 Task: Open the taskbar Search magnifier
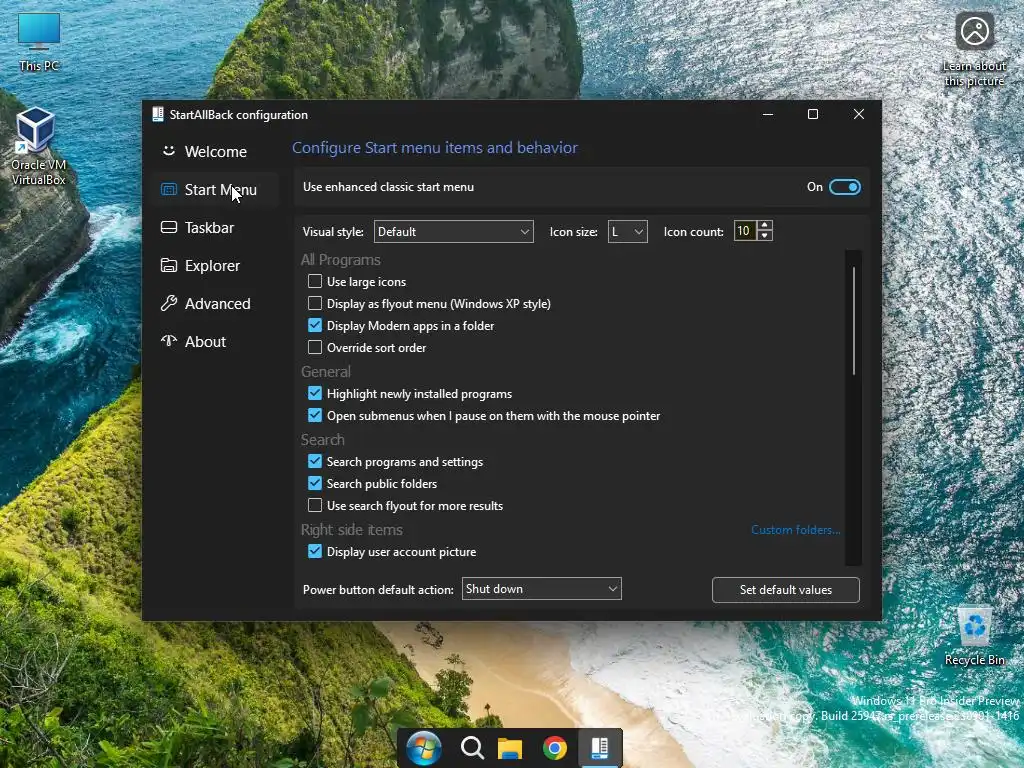coord(472,748)
